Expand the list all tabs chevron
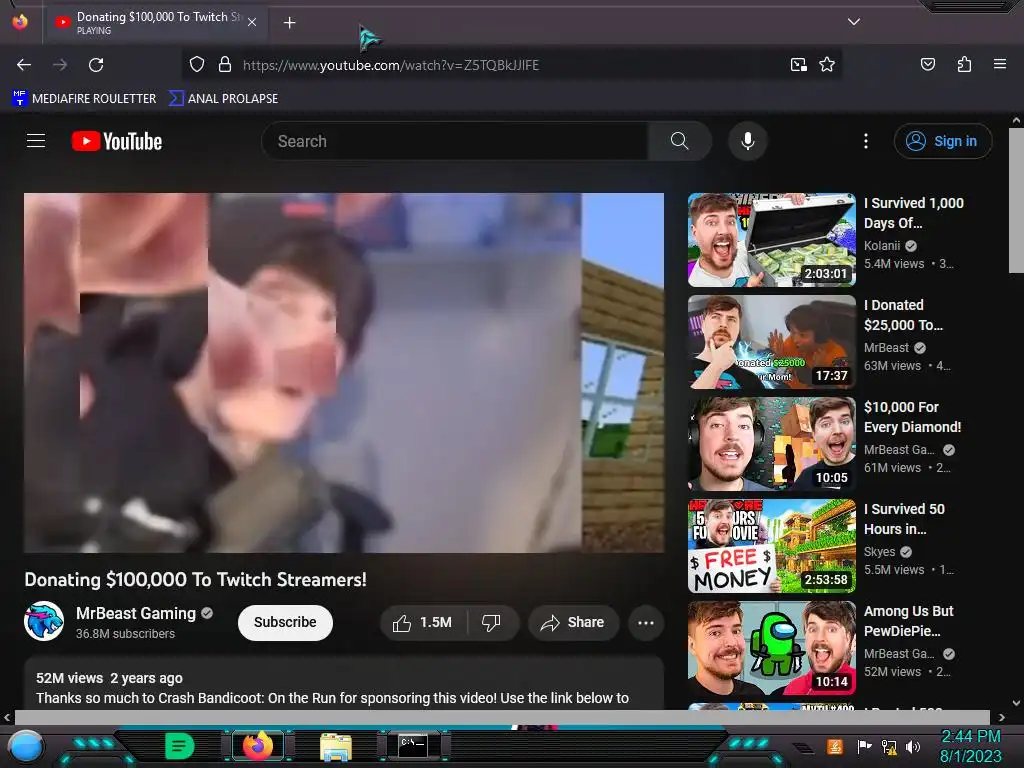 (854, 22)
